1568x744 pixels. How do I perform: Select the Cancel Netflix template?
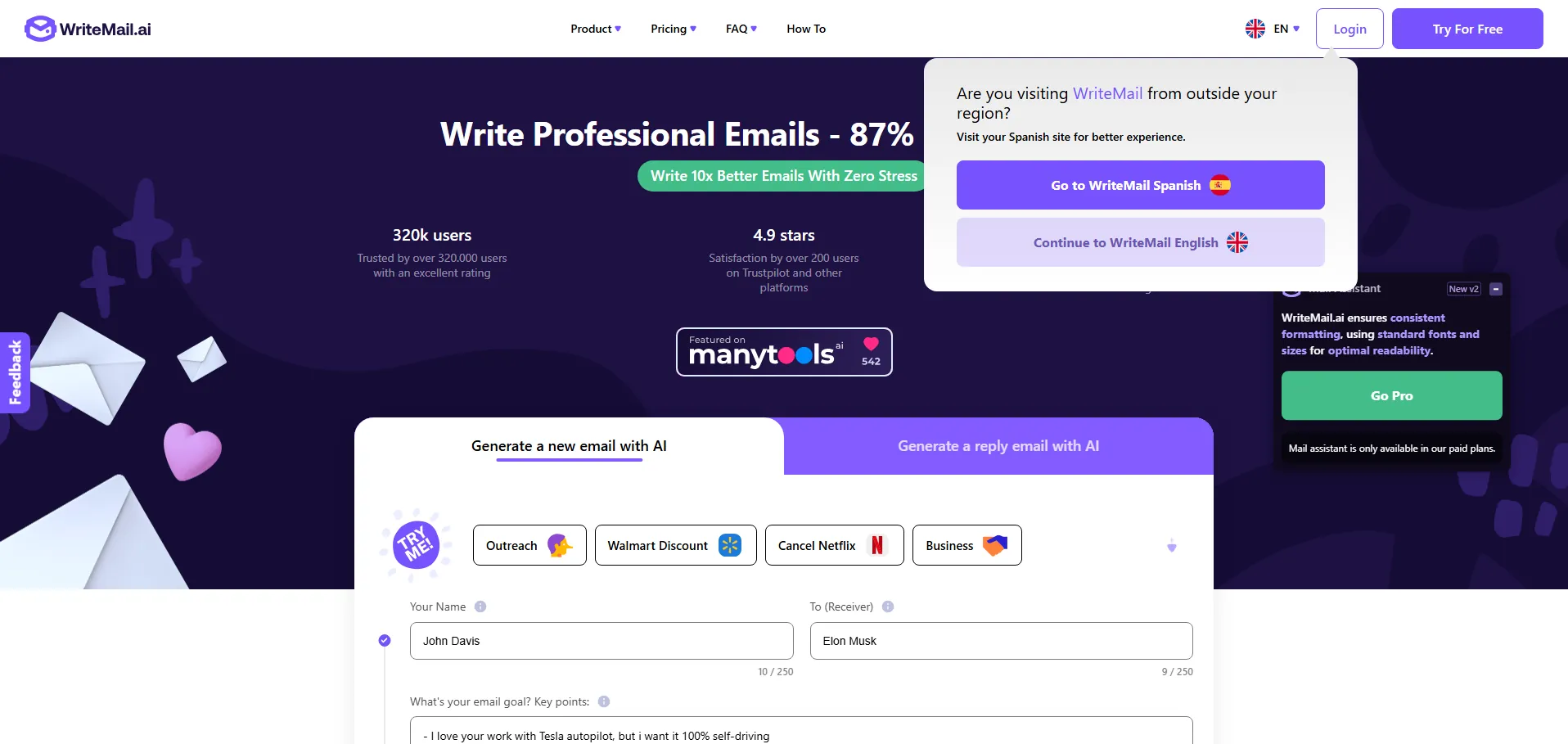point(834,545)
